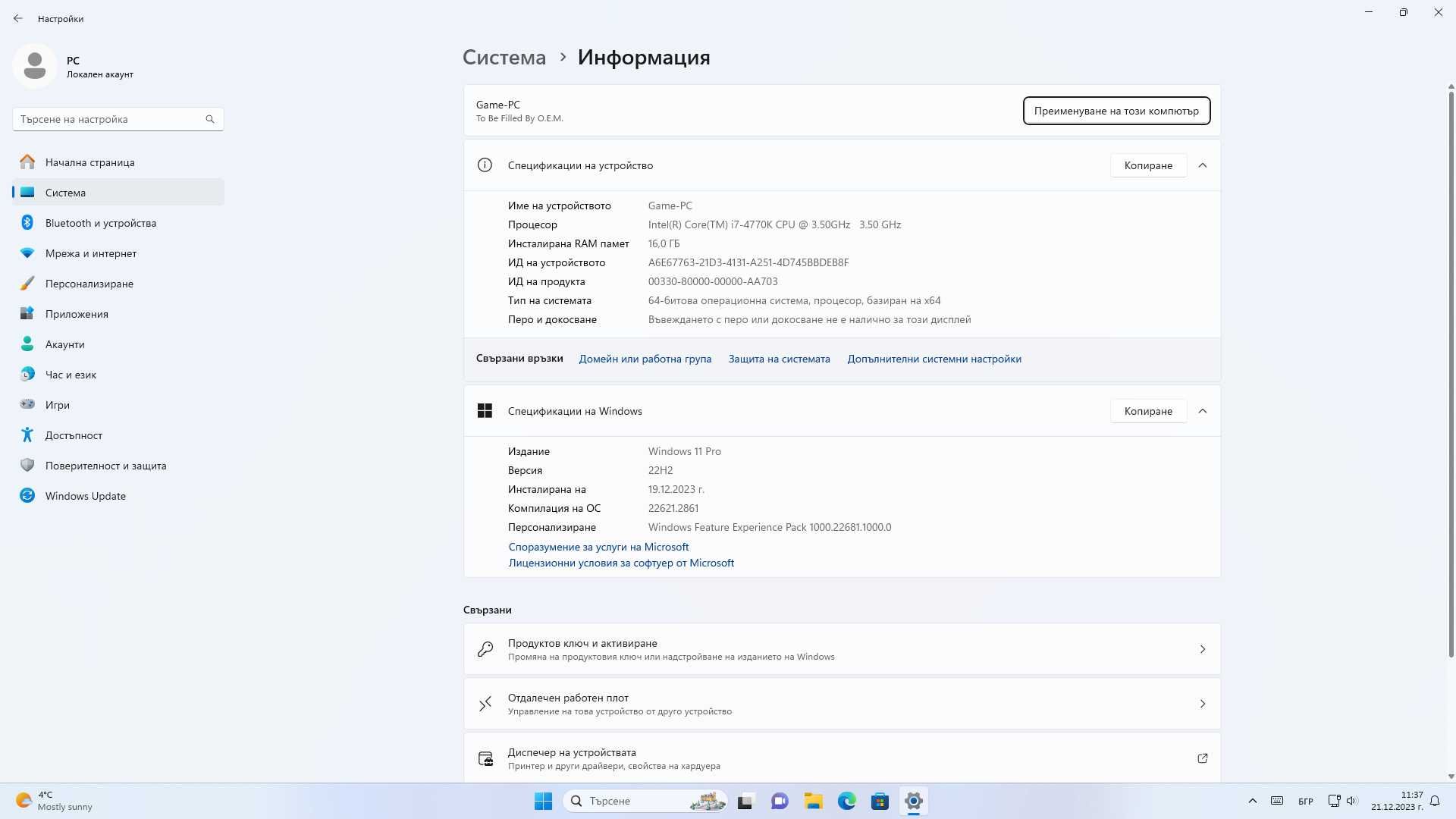This screenshot has height=819, width=1456.
Task: Click the accessibility figure icon beside Достъпност
Action: click(27, 435)
